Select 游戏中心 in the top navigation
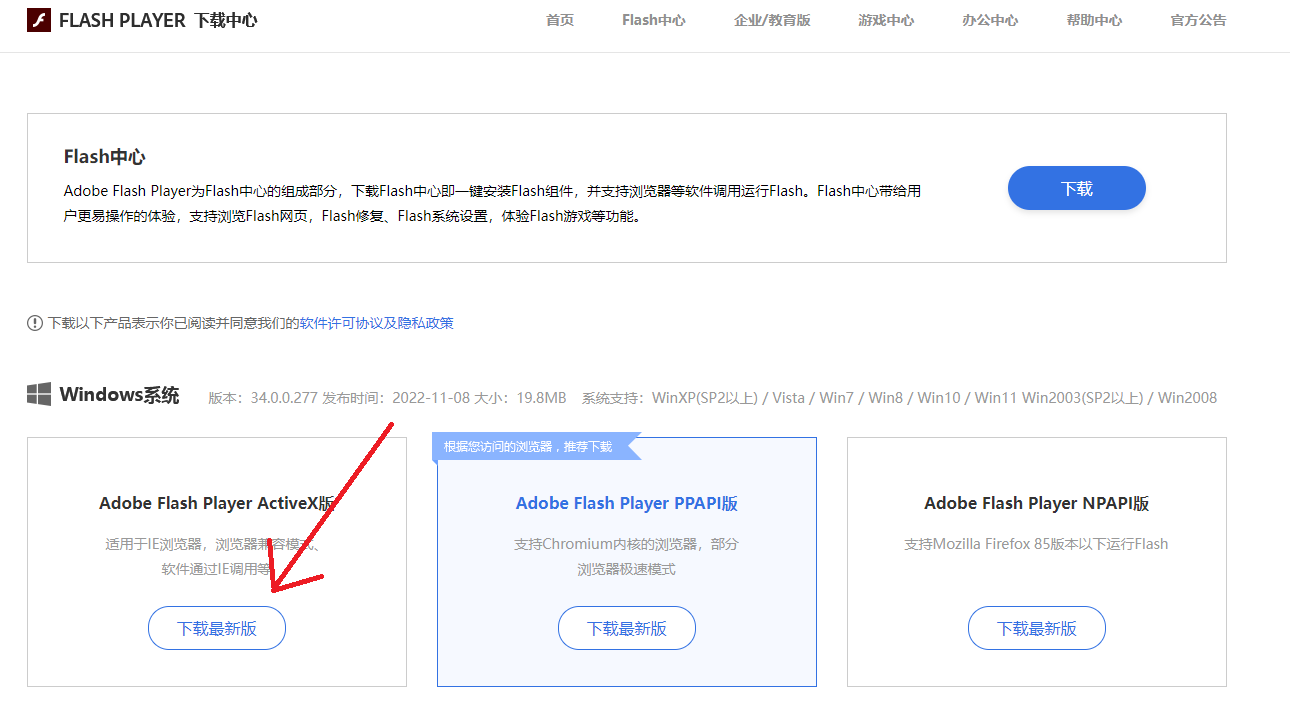1290x712 pixels. click(x=885, y=20)
